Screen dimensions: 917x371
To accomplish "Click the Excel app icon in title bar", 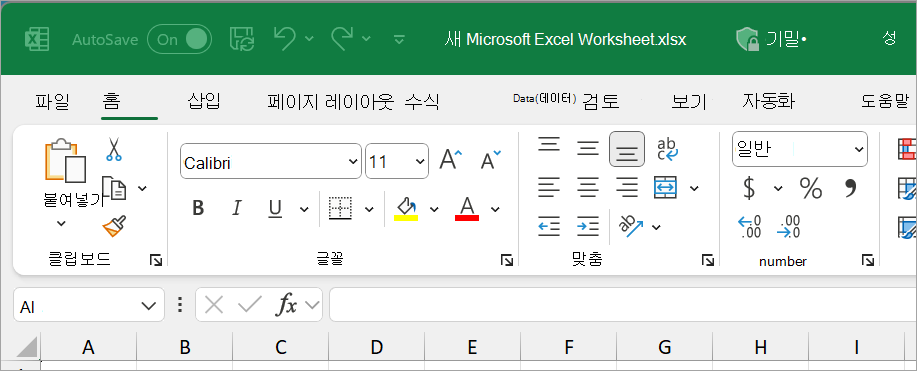I will (36, 39).
